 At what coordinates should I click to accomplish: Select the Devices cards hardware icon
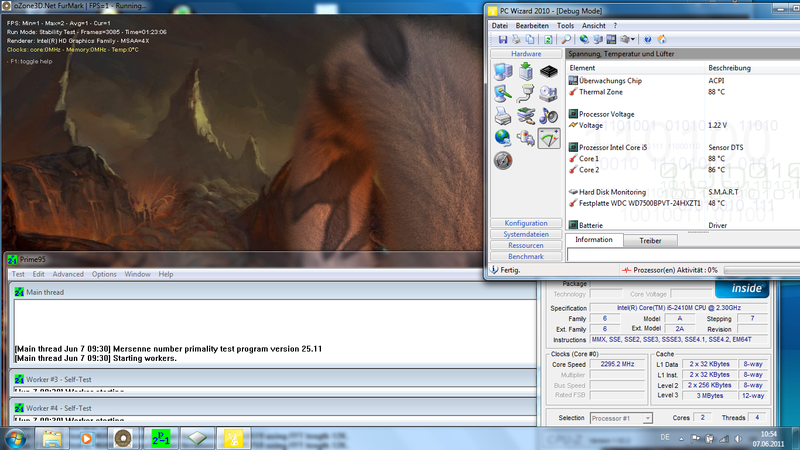[x=526, y=116]
